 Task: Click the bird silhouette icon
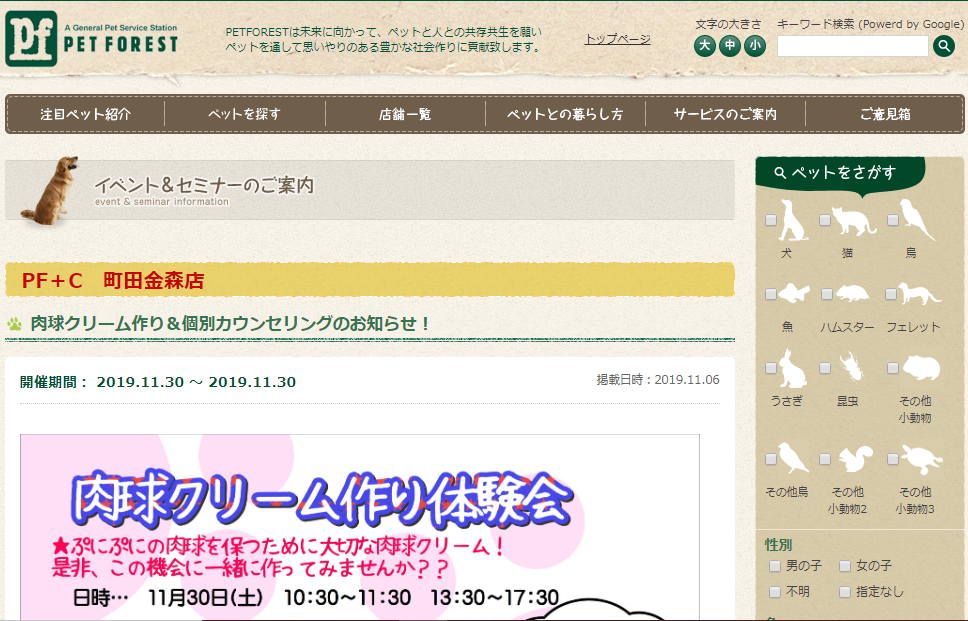click(x=917, y=219)
